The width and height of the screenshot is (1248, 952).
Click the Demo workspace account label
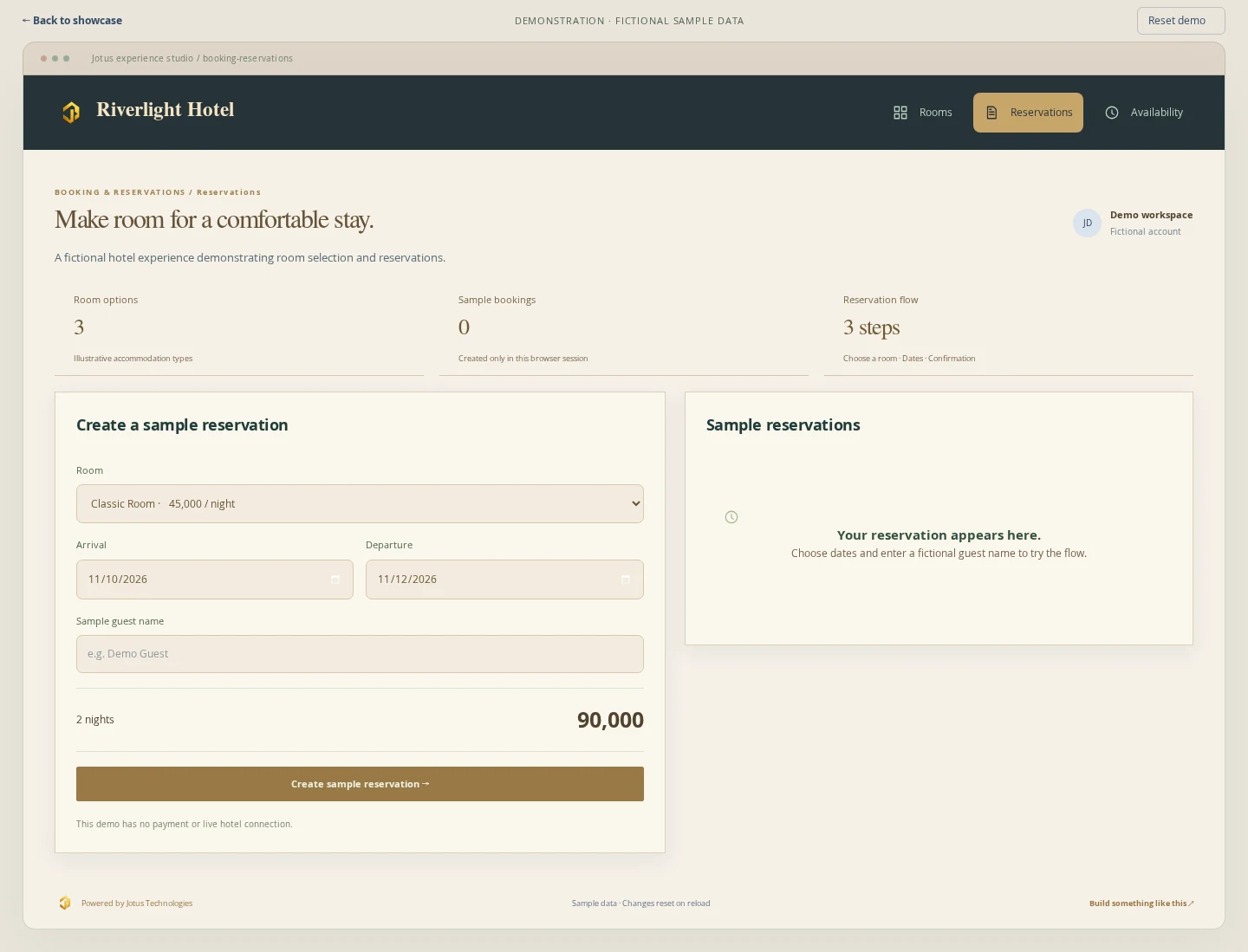click(x=1151, y=215)
